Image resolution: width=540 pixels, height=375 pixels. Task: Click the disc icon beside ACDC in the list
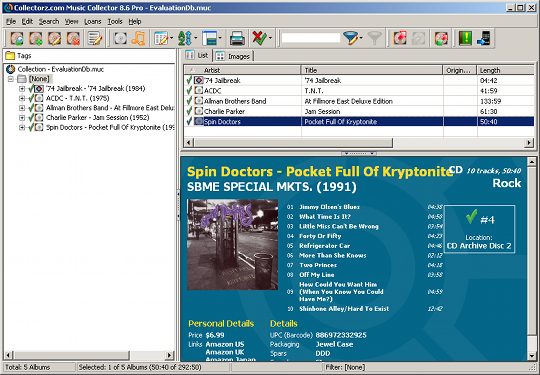click(198, 91)
